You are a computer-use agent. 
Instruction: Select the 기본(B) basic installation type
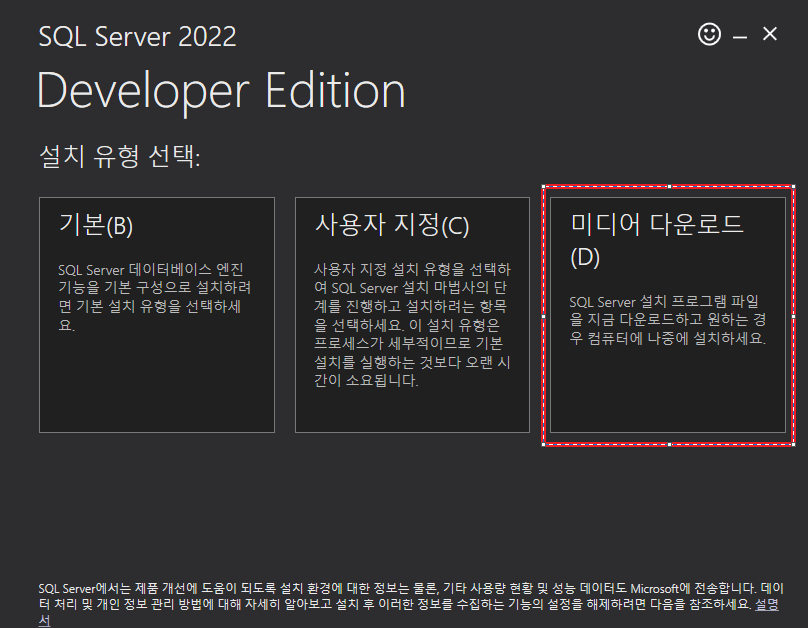(157, 315)
